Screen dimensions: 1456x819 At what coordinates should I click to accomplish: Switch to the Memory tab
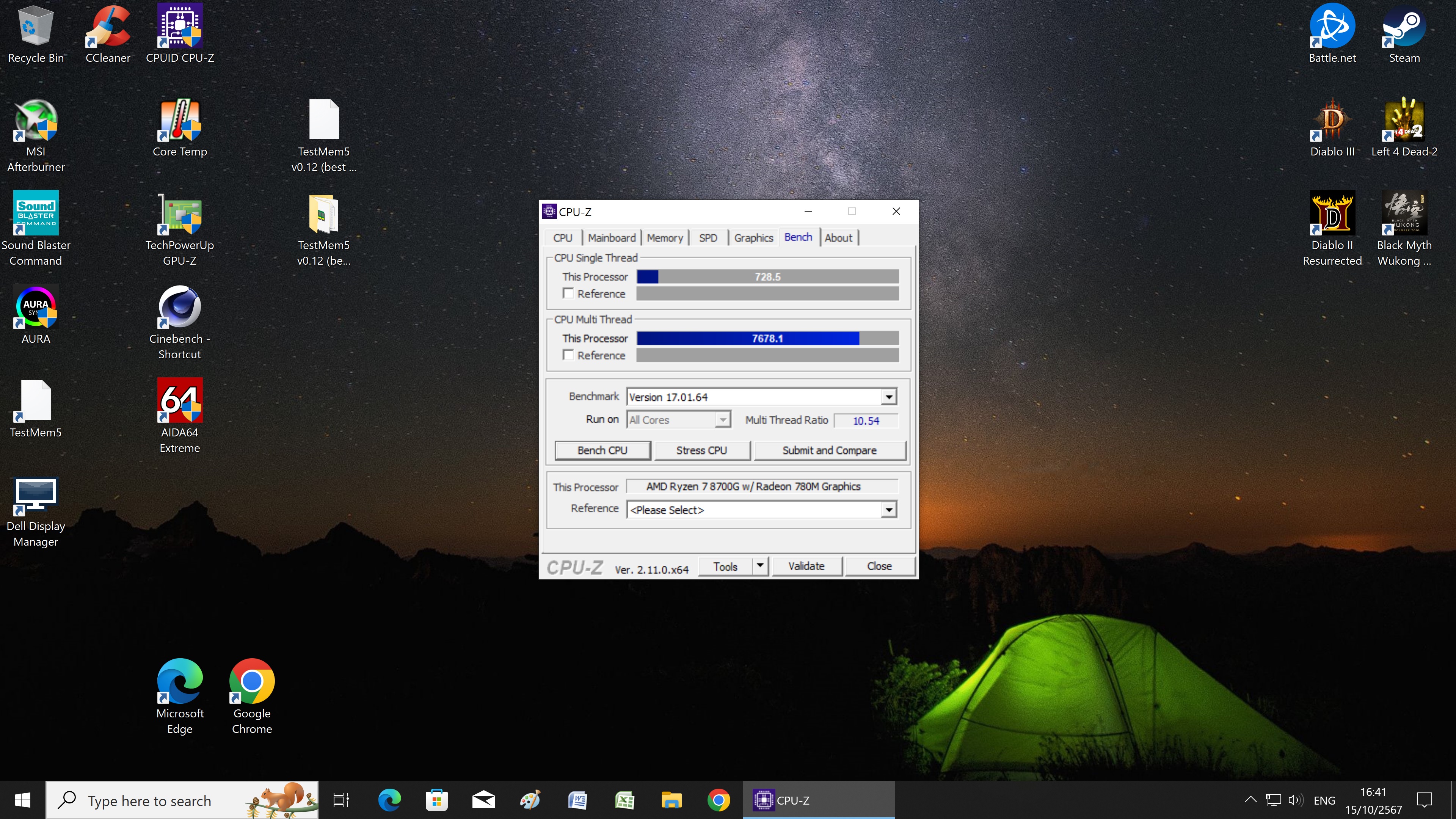[x=665, y=238]
